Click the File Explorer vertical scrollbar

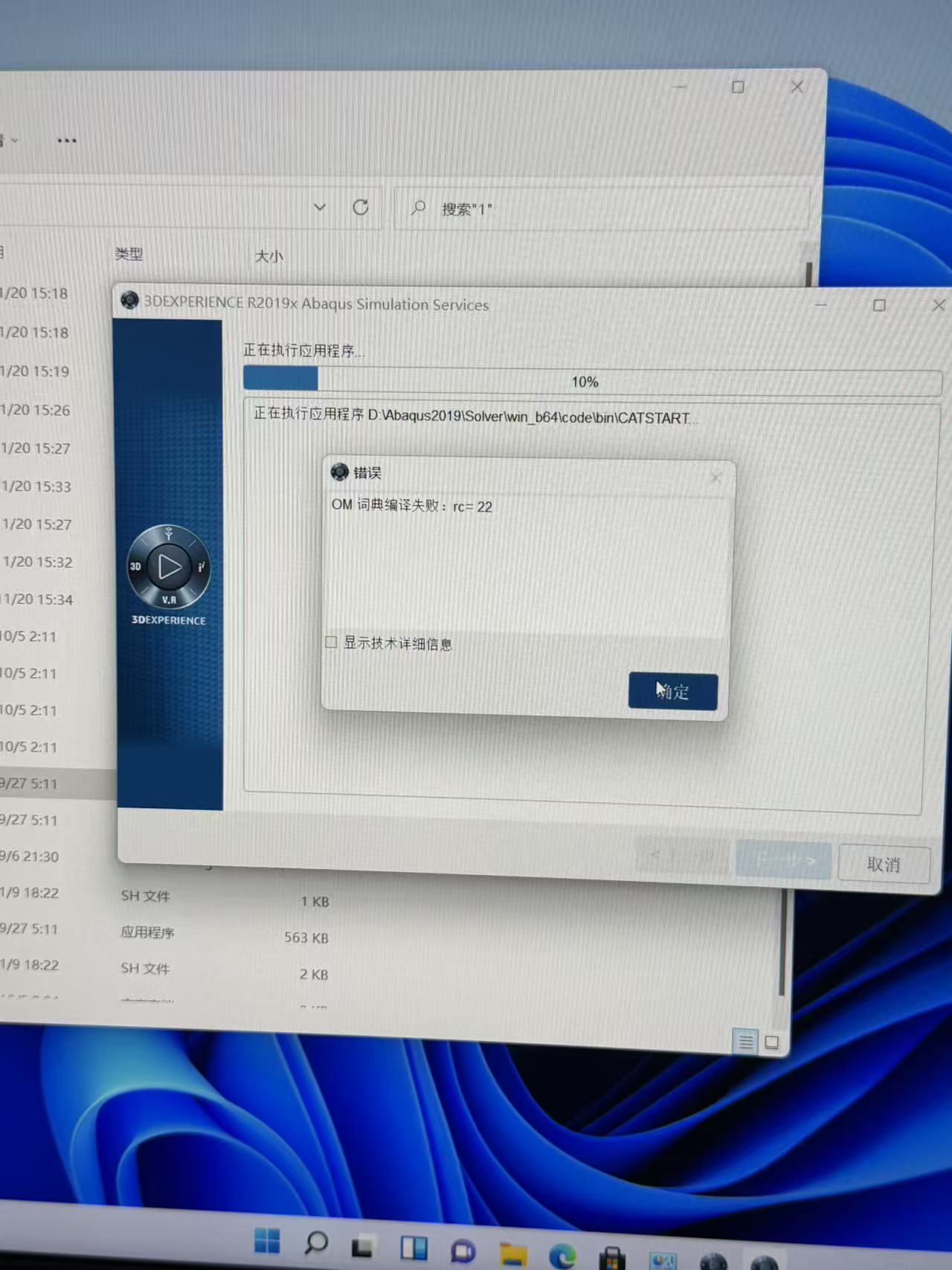[x=782, y=943]
